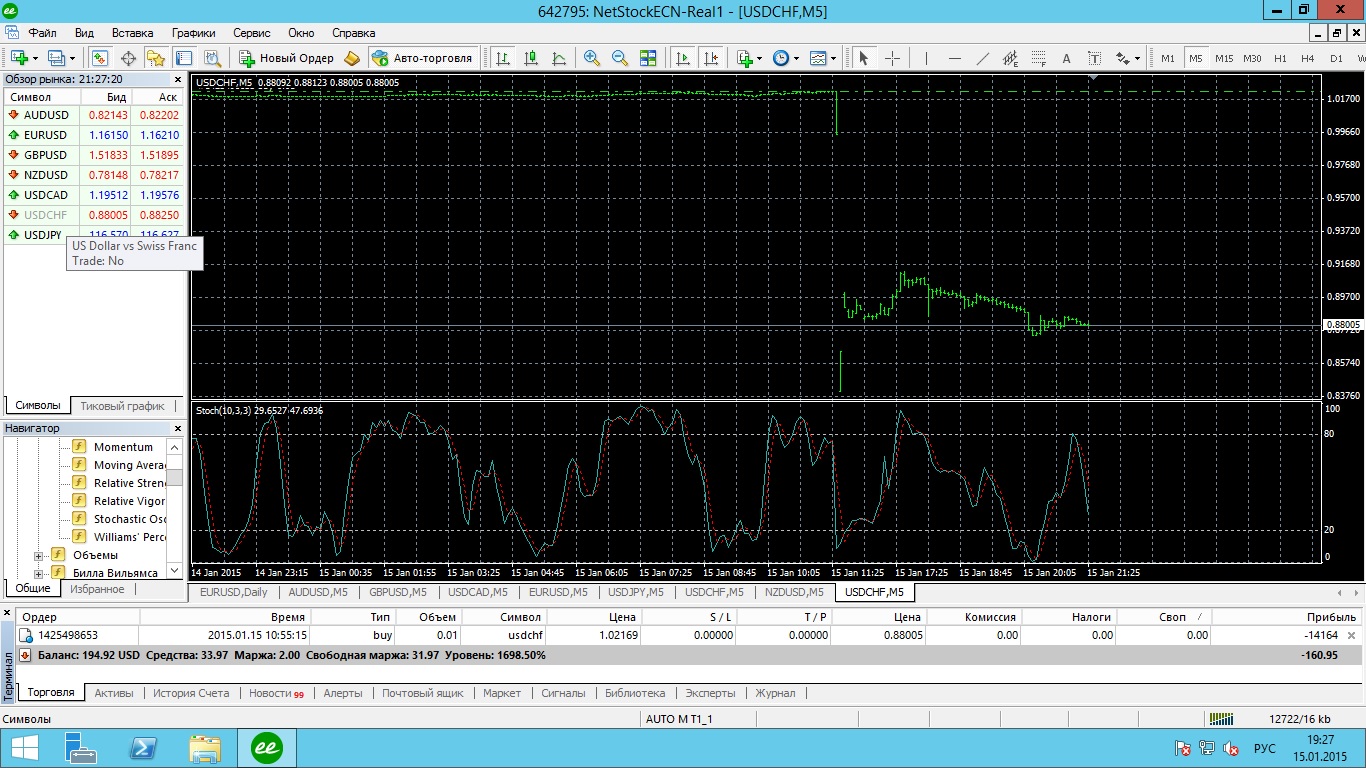Open the EURUSD,Daily chart tab
This screenshot has height=768, width=1366.
[x=233, y=592]
